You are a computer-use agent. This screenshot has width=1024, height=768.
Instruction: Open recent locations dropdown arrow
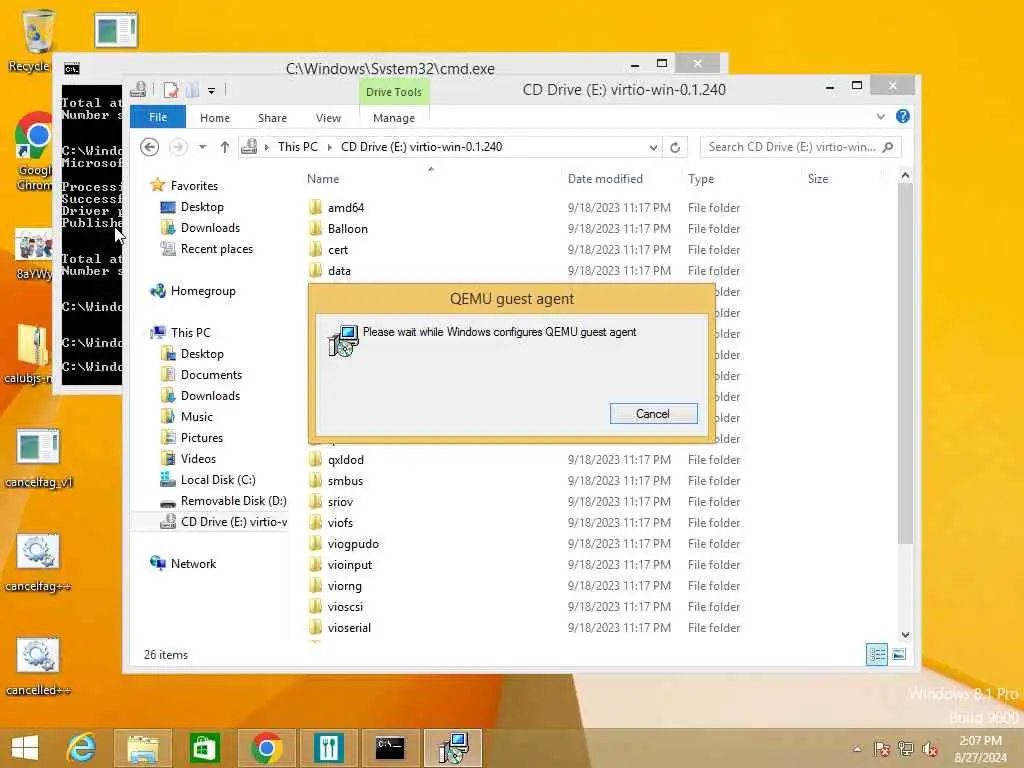pyautogui.click(x=202, y=147)
